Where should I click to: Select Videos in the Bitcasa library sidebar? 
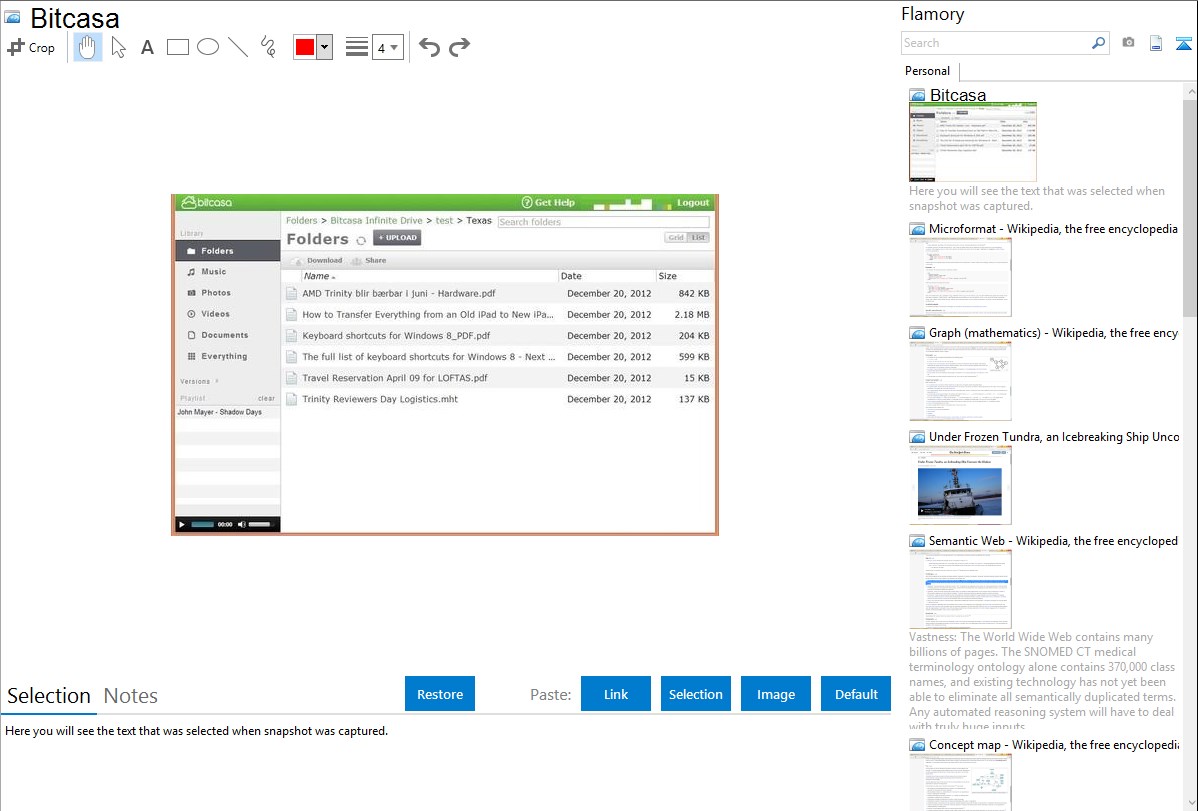pos(228,314)
